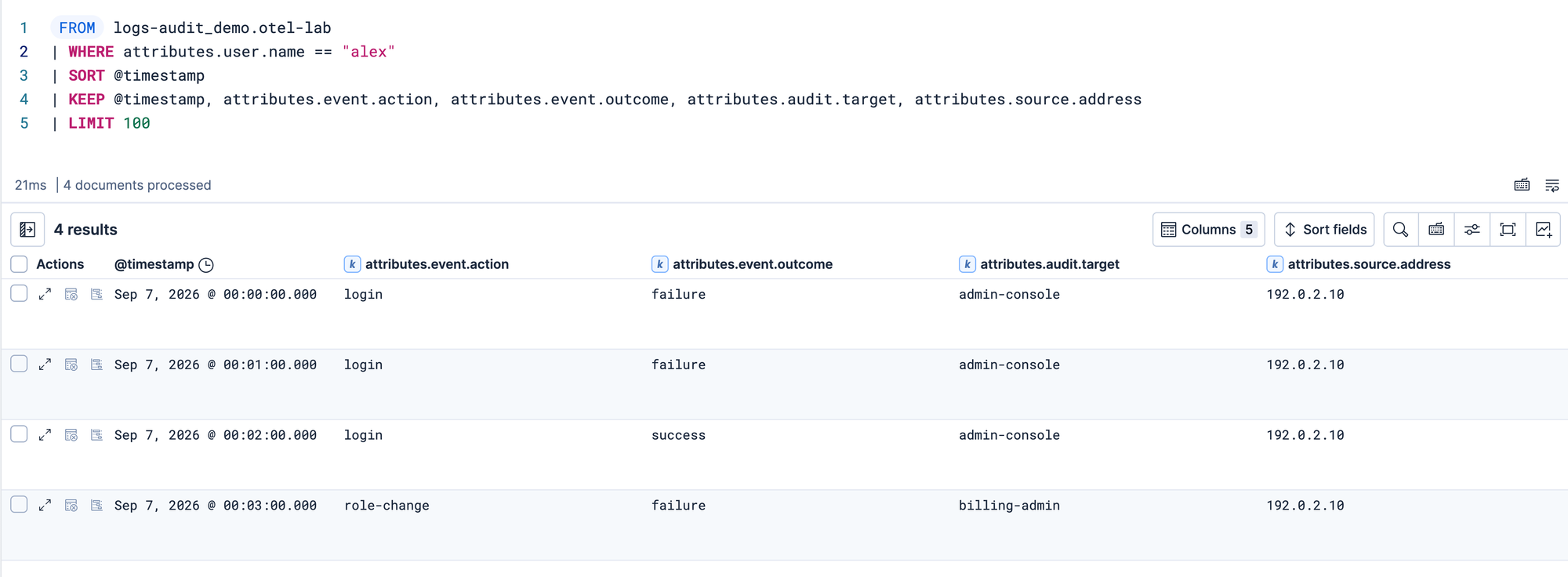Expand the role-change row details

(x=45, y=506)
